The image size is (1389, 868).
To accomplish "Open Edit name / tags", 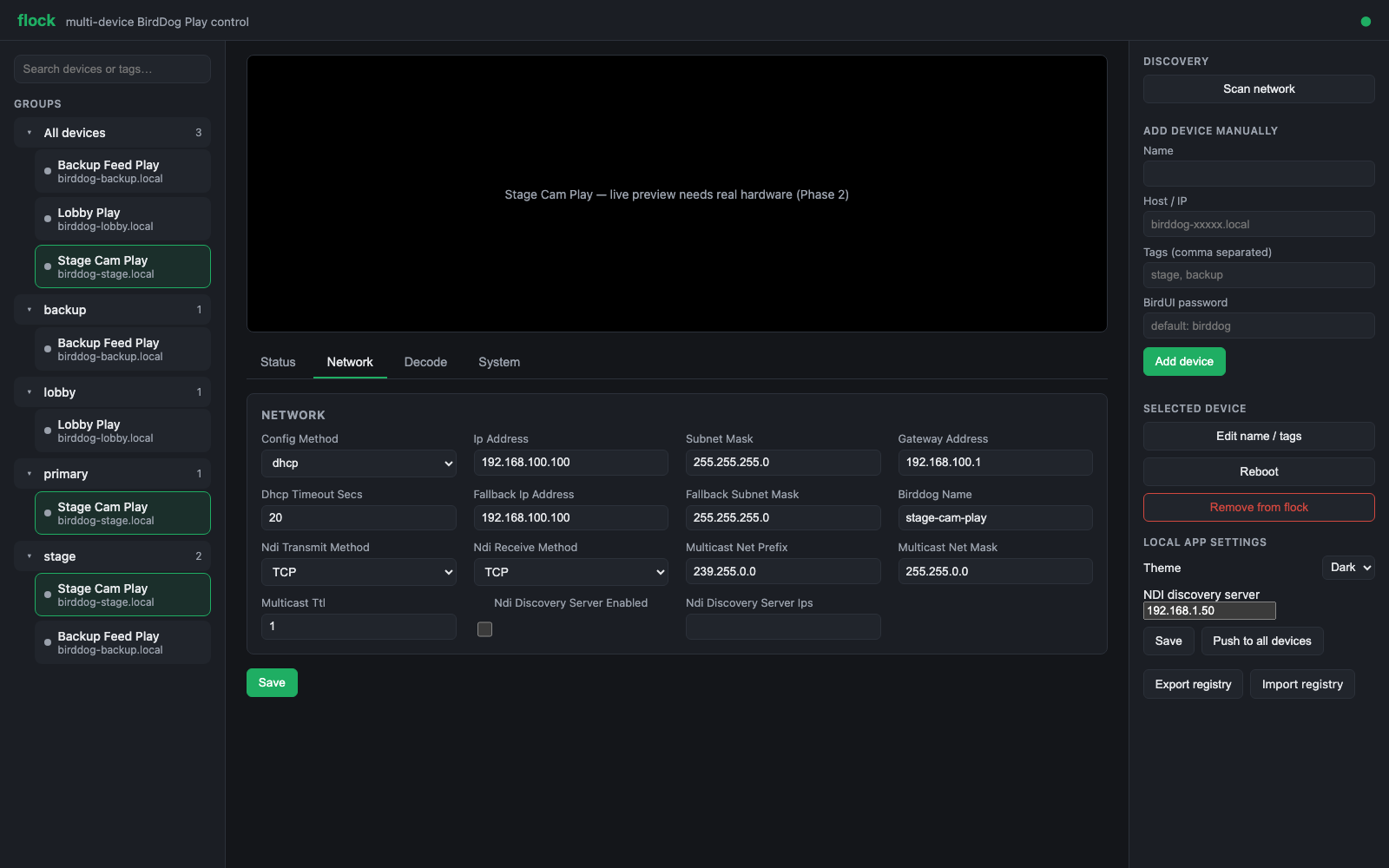I will [1259, 436].
